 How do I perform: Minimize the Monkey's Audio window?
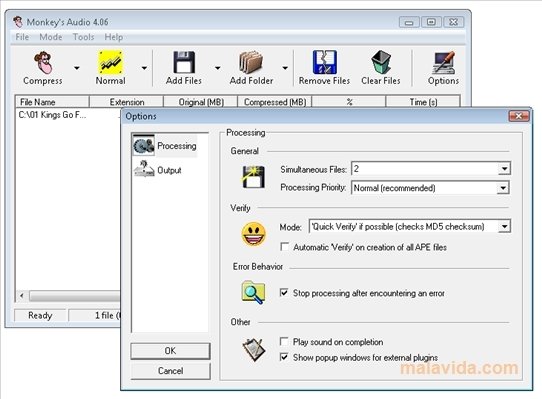(x=409, y=22)
